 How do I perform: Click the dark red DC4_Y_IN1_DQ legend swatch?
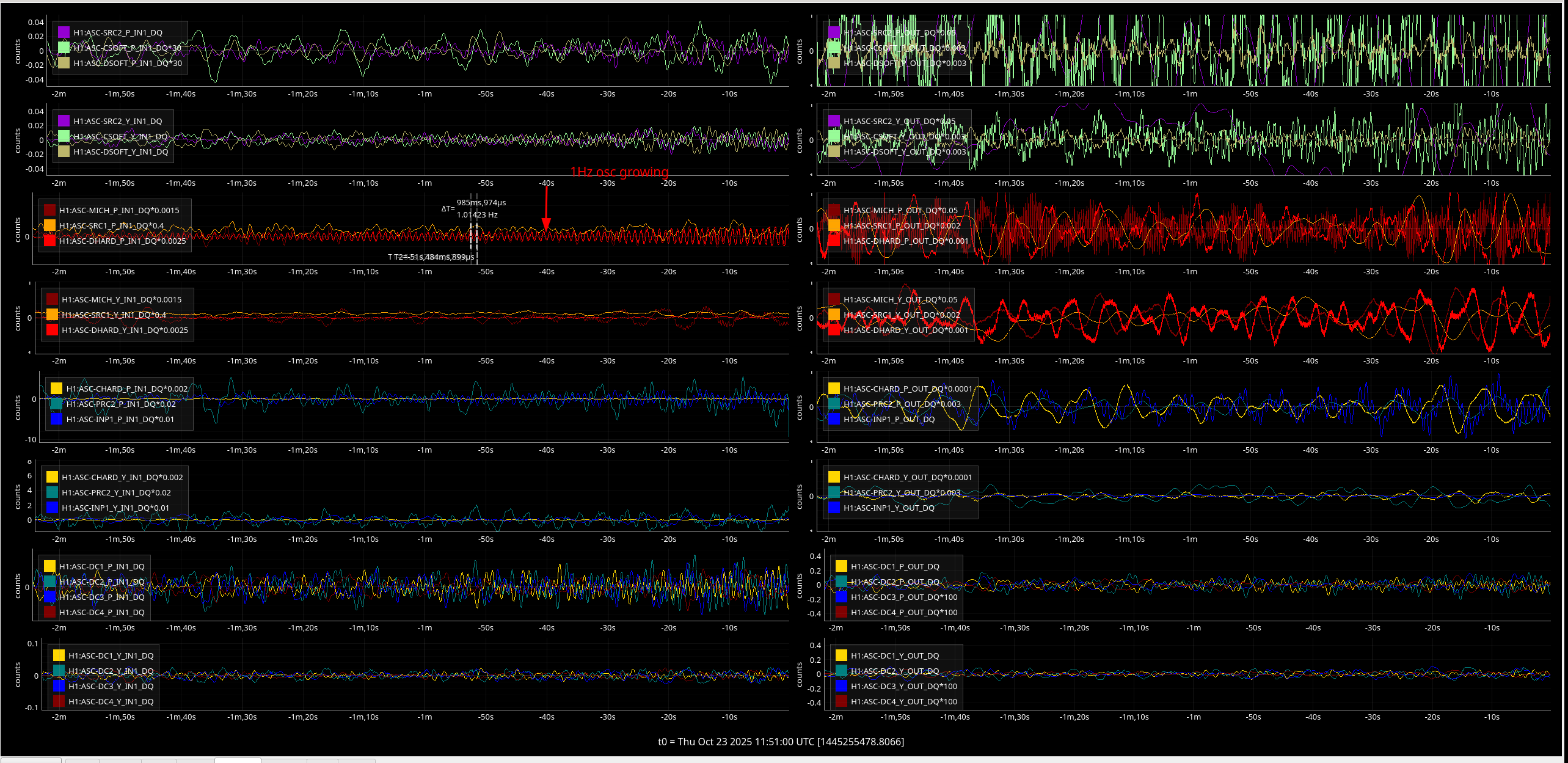click(x=59, y=701)
